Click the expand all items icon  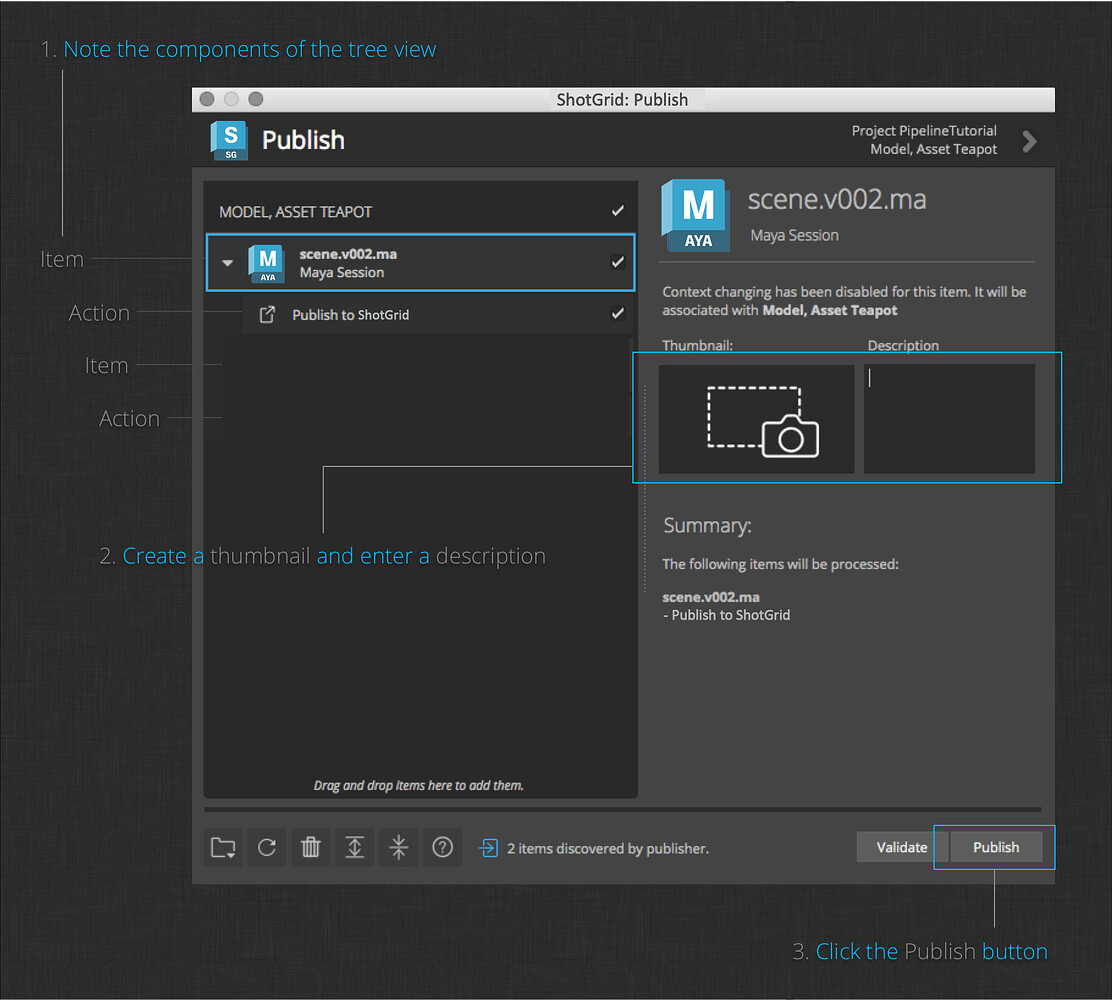tap(355, 848)
